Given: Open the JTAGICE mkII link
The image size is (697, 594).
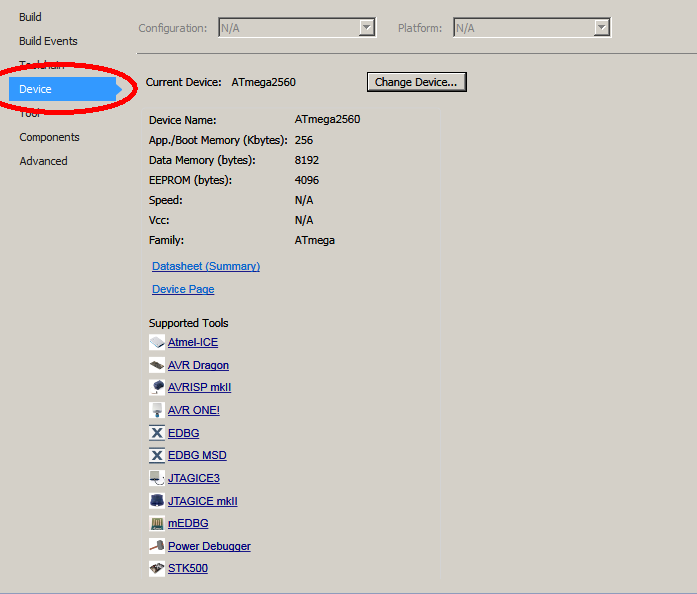Looking at the screenshot, I should [x=203, y=501].
